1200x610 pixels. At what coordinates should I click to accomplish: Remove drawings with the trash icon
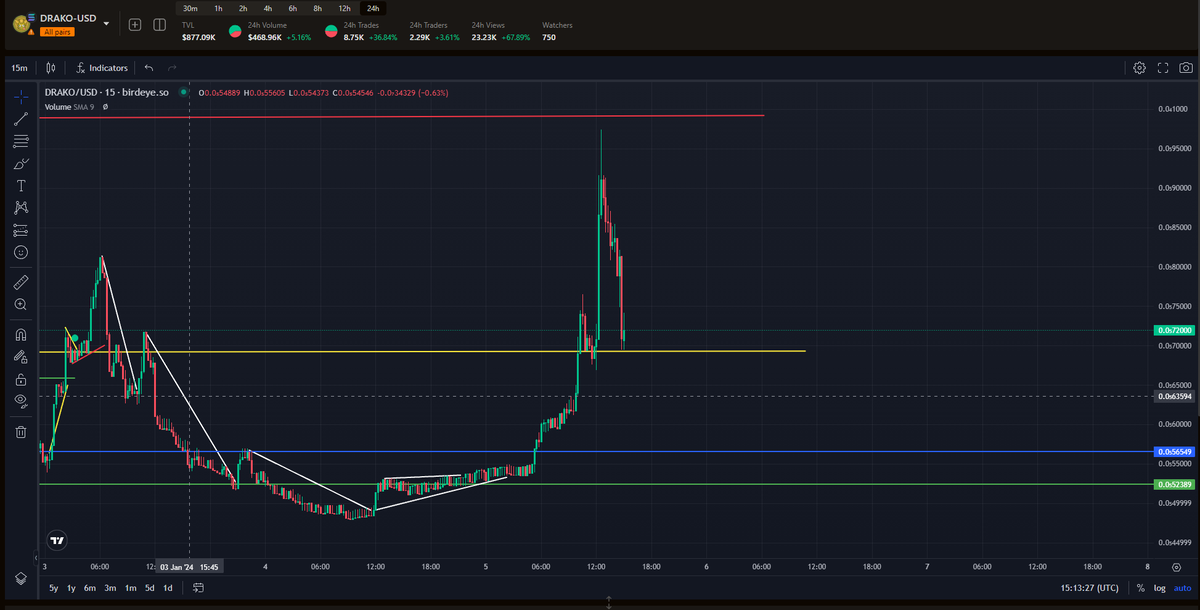(21, 432)
